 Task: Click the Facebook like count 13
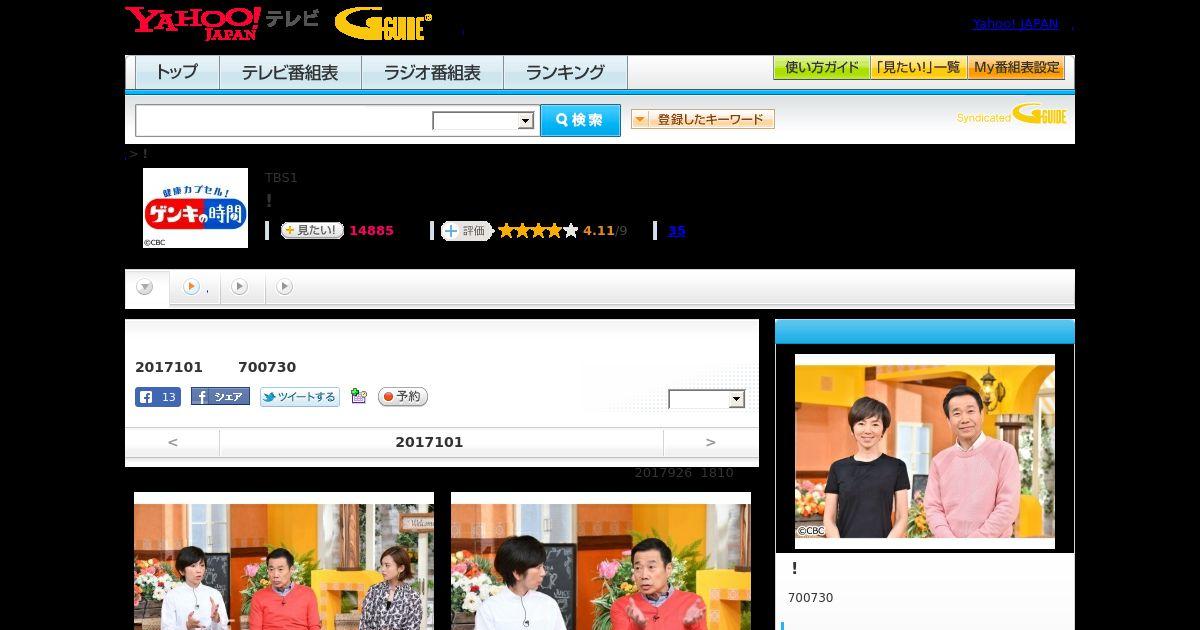coord(158,397)
